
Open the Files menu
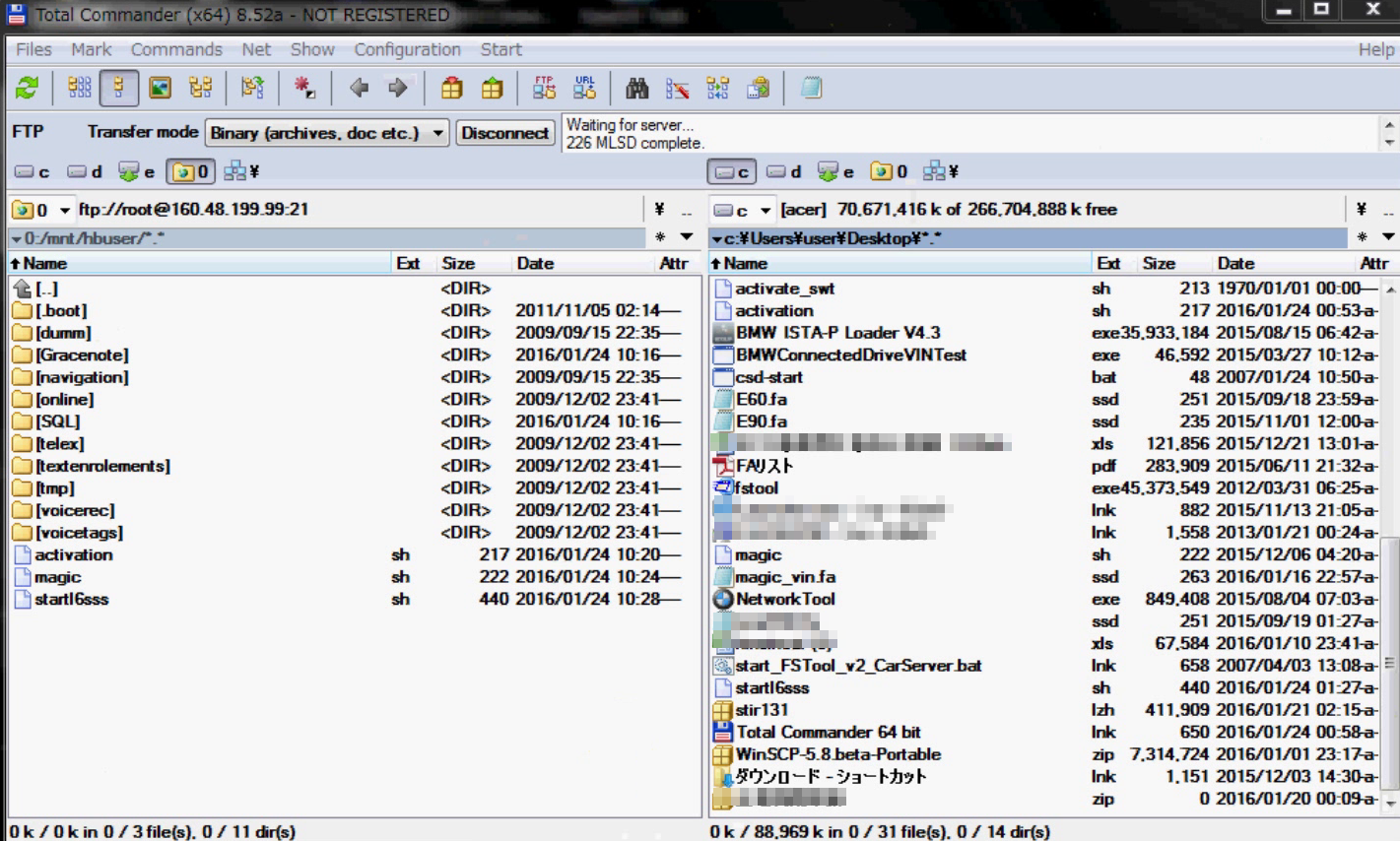coord(33,49)
